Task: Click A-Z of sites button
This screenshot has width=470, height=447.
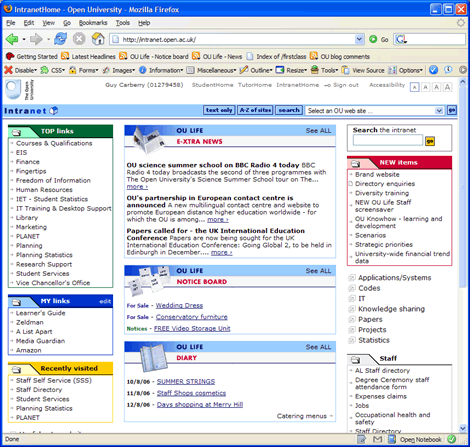Action: [255, 110]
